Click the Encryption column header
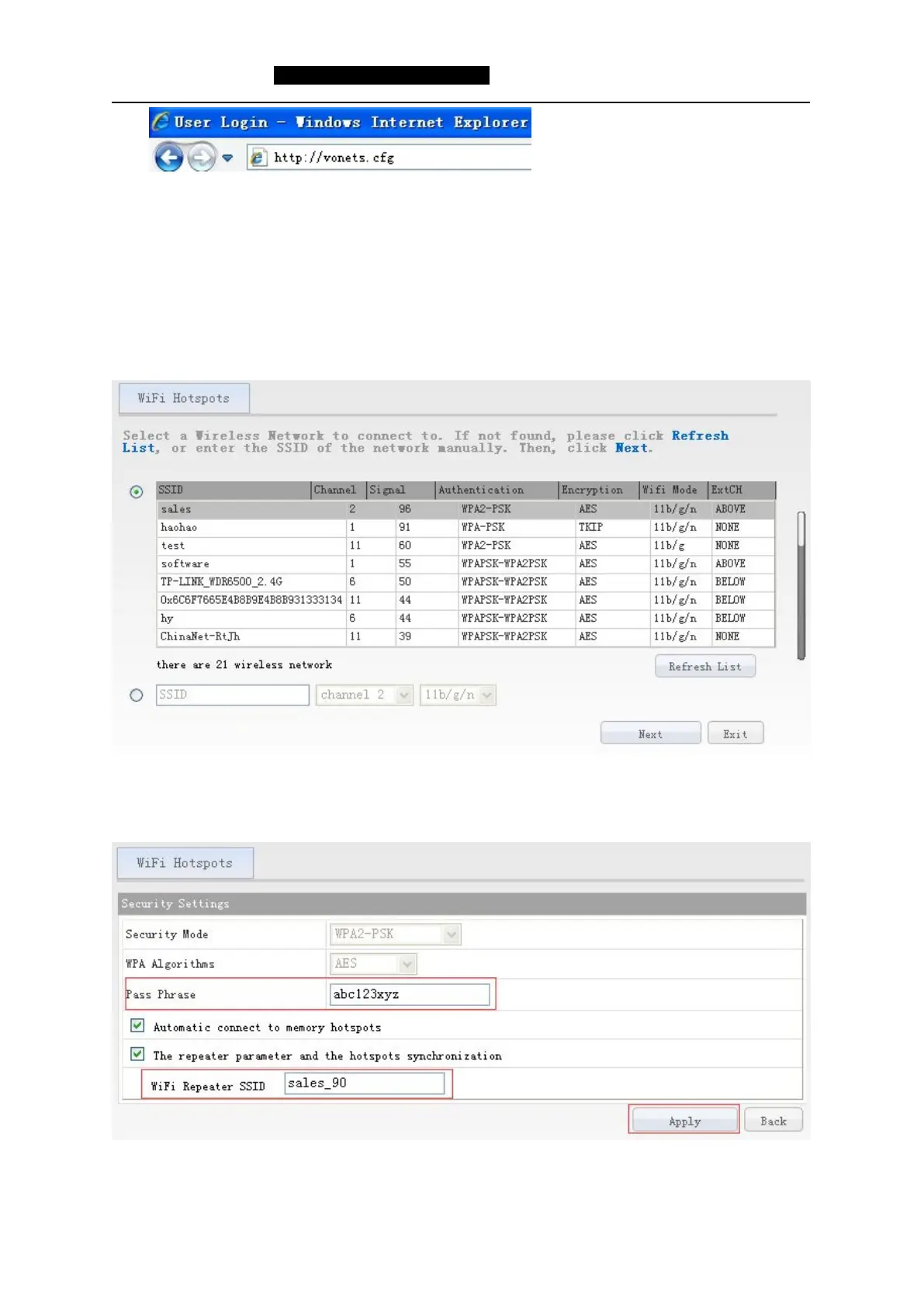Screen dimensions: 924x1307 coord(599,490)
